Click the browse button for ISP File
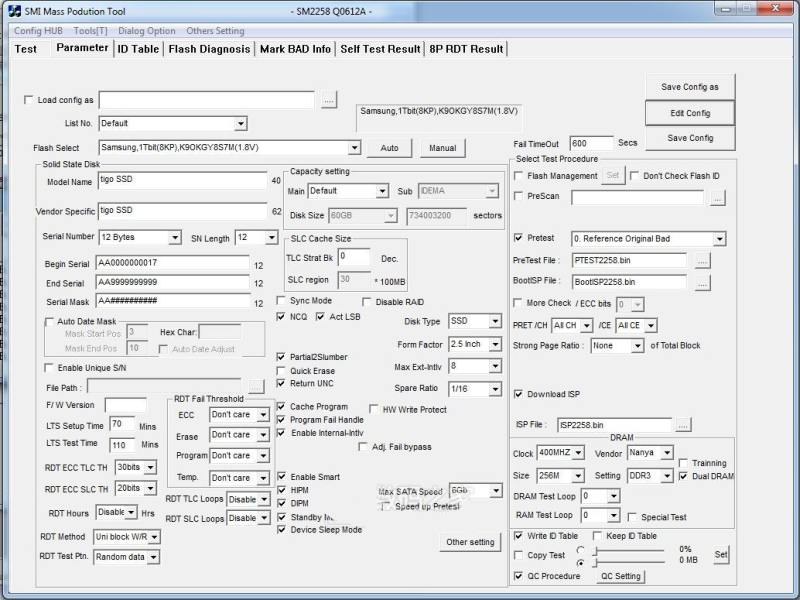This screenshot has width=800, height=600. tap(683, 425)
